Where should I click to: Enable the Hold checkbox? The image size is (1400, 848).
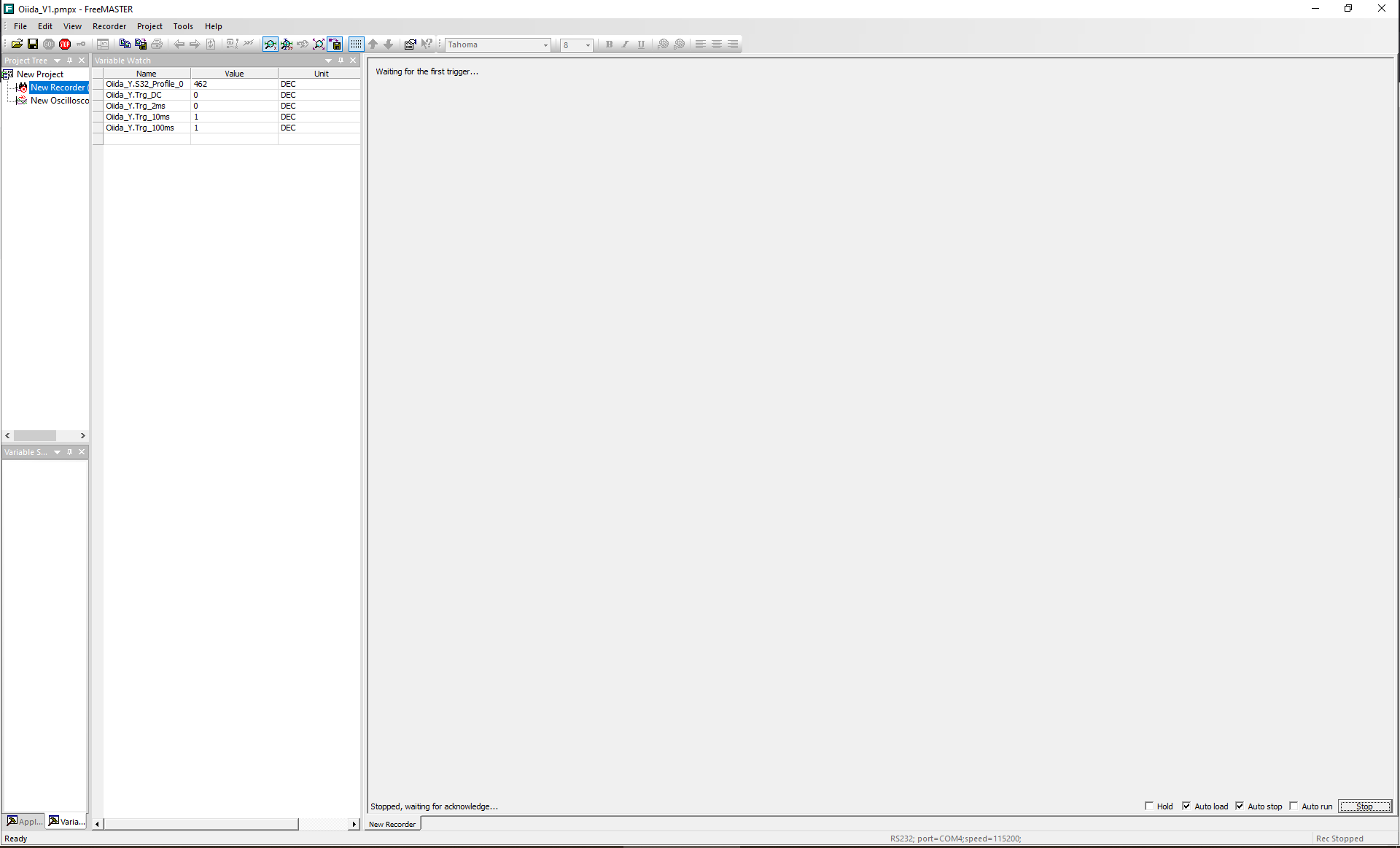pyautogui.click(x=1150, y=806)
